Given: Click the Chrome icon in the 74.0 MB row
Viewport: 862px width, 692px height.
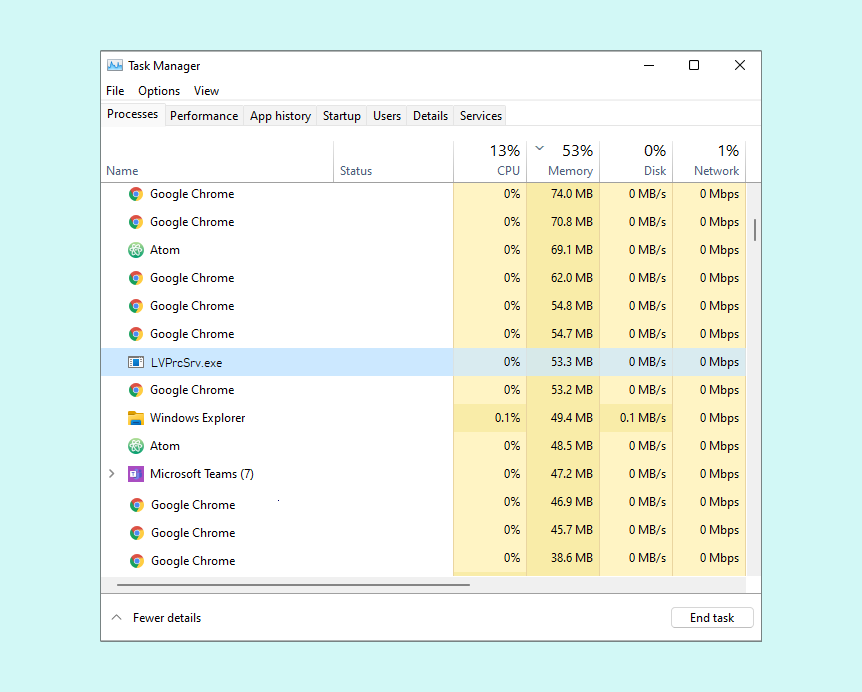Looking at the screenshot, I should 136,194.
